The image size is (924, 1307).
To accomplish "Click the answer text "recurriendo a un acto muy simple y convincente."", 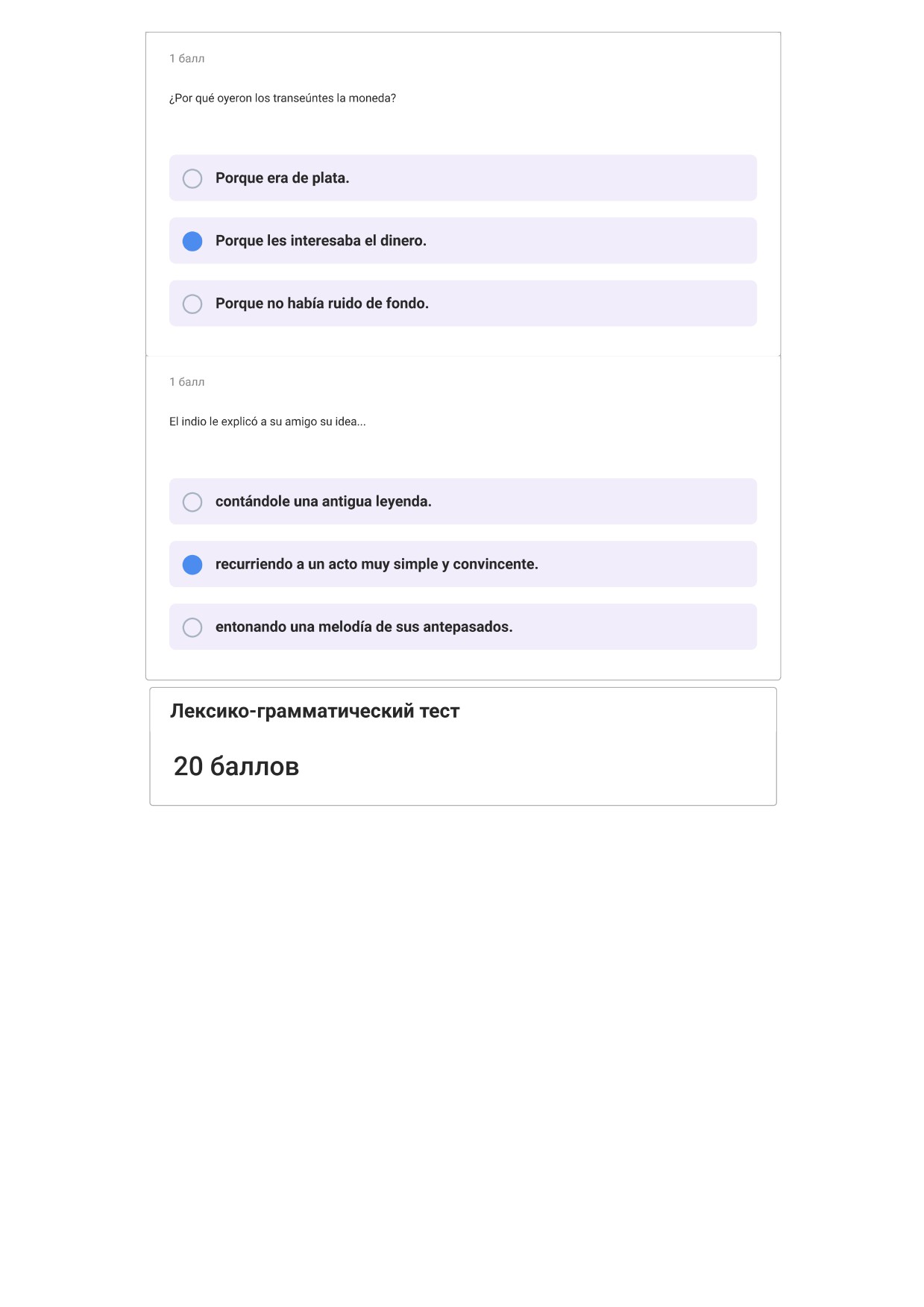I will point(377,565).
